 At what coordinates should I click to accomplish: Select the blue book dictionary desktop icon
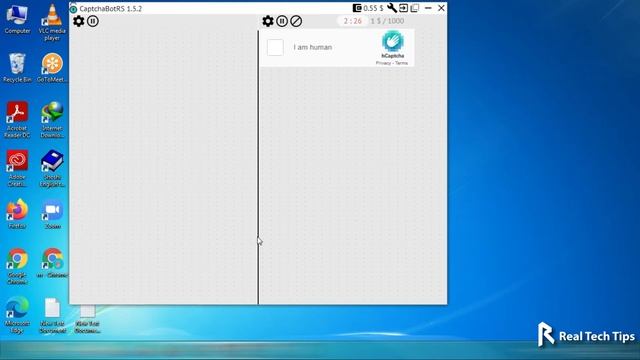pyautogui.click(x=52, y=168)
